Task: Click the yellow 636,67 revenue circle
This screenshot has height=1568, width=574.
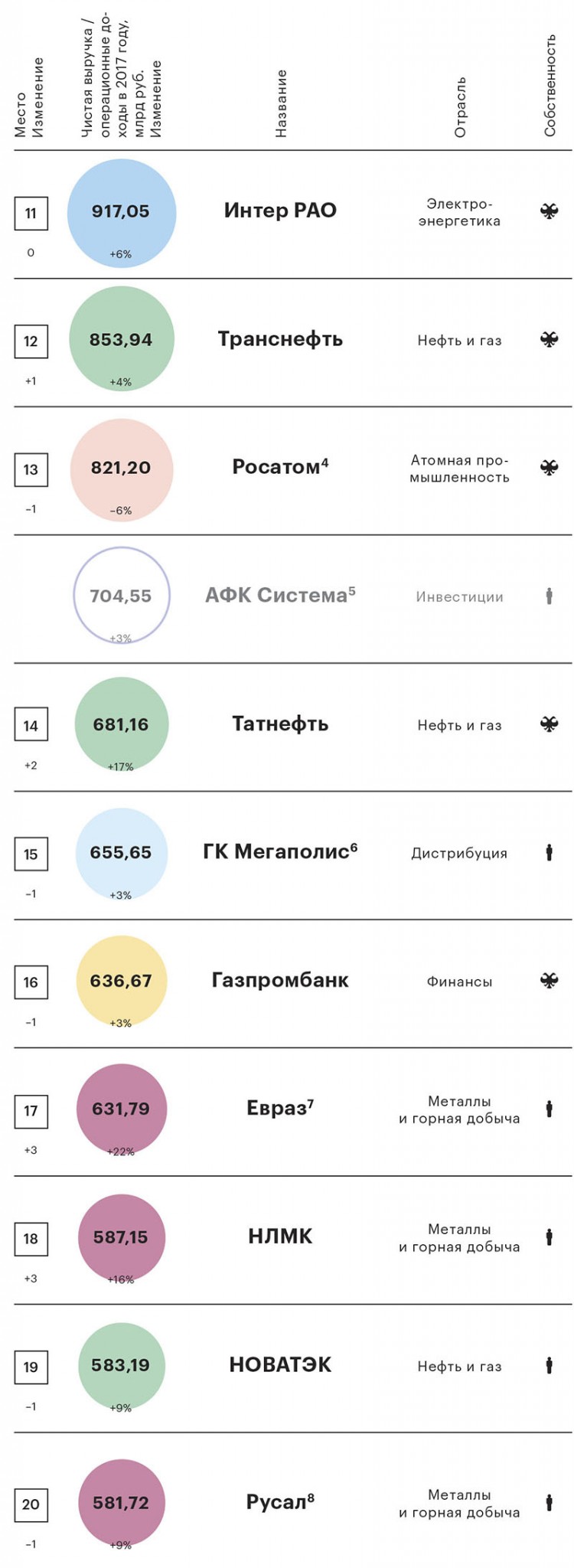Action: click(x=122, y=981)
